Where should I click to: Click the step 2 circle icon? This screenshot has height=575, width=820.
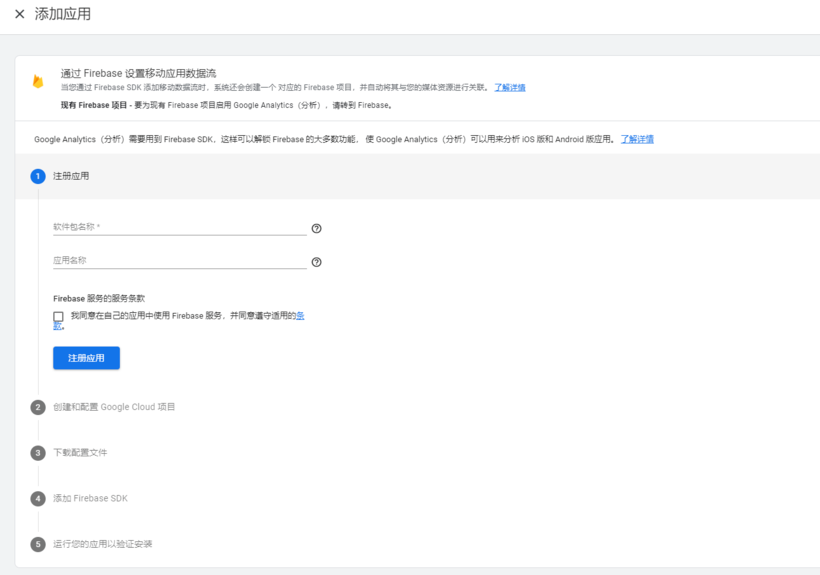(38, 407)
